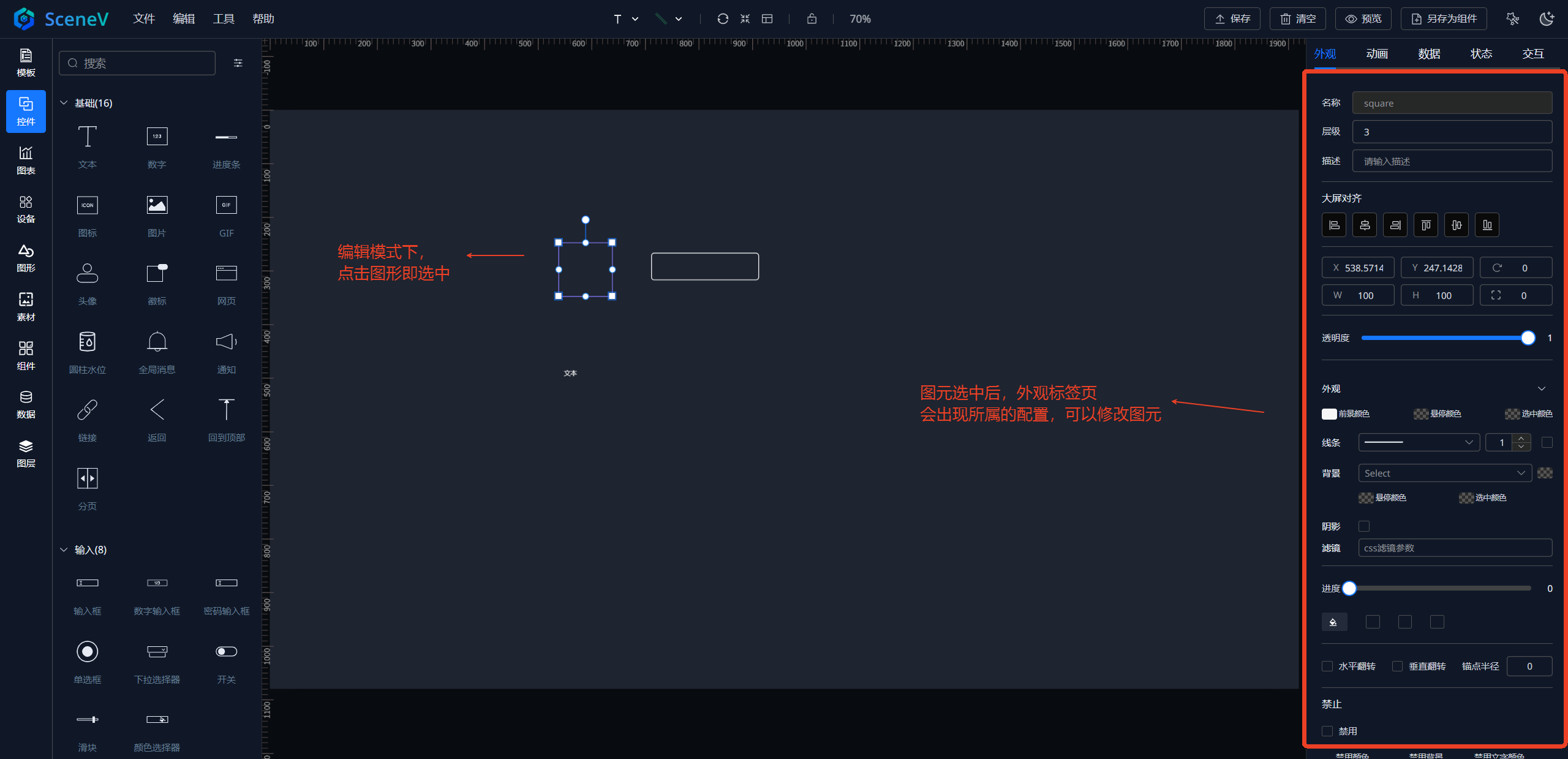The image size is (1568, 759).
Task: Select the 圆柱水位 control icon
Action: [x=87, y=342]
